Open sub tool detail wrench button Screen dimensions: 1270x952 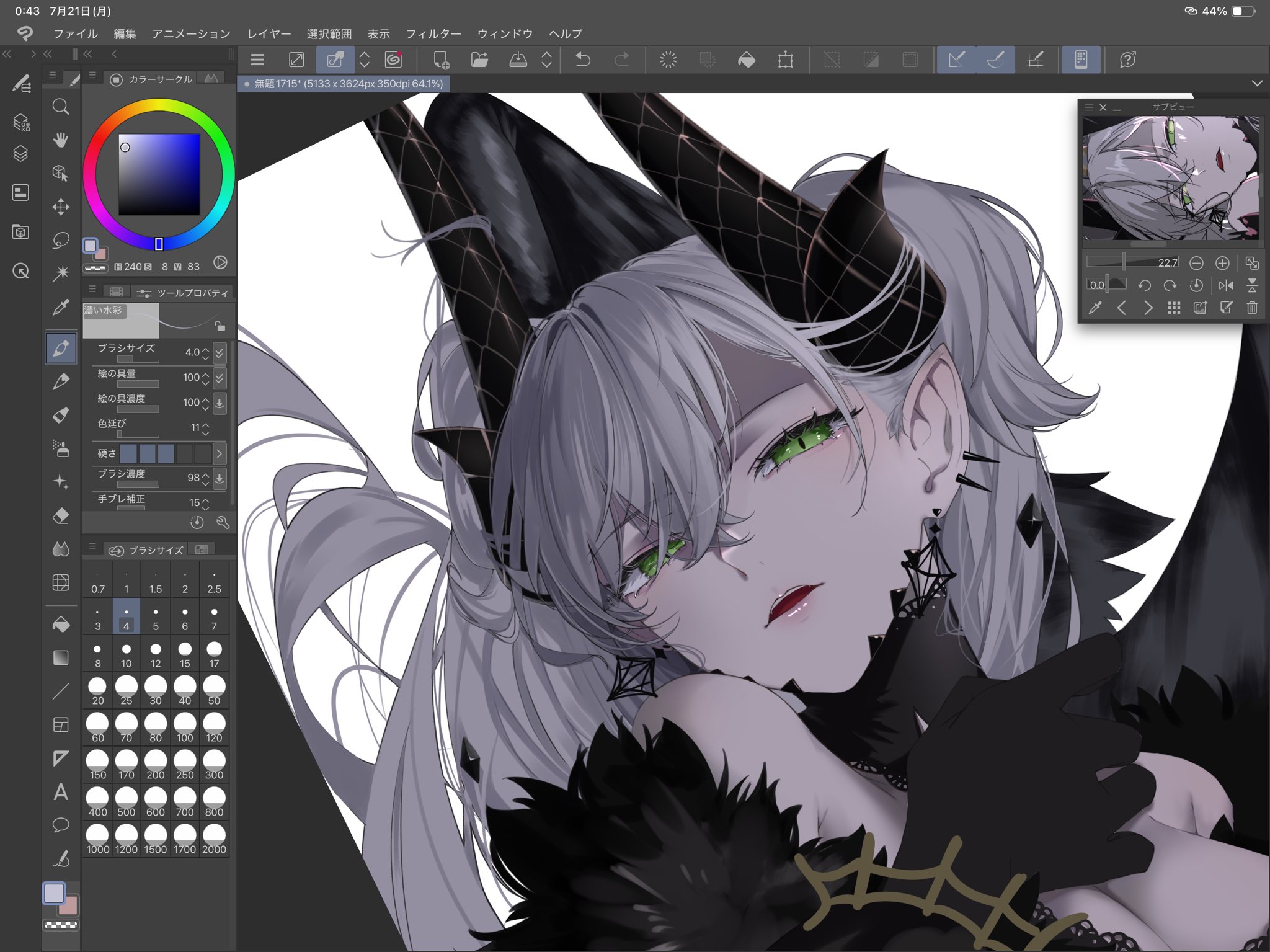tap(223, 522)
